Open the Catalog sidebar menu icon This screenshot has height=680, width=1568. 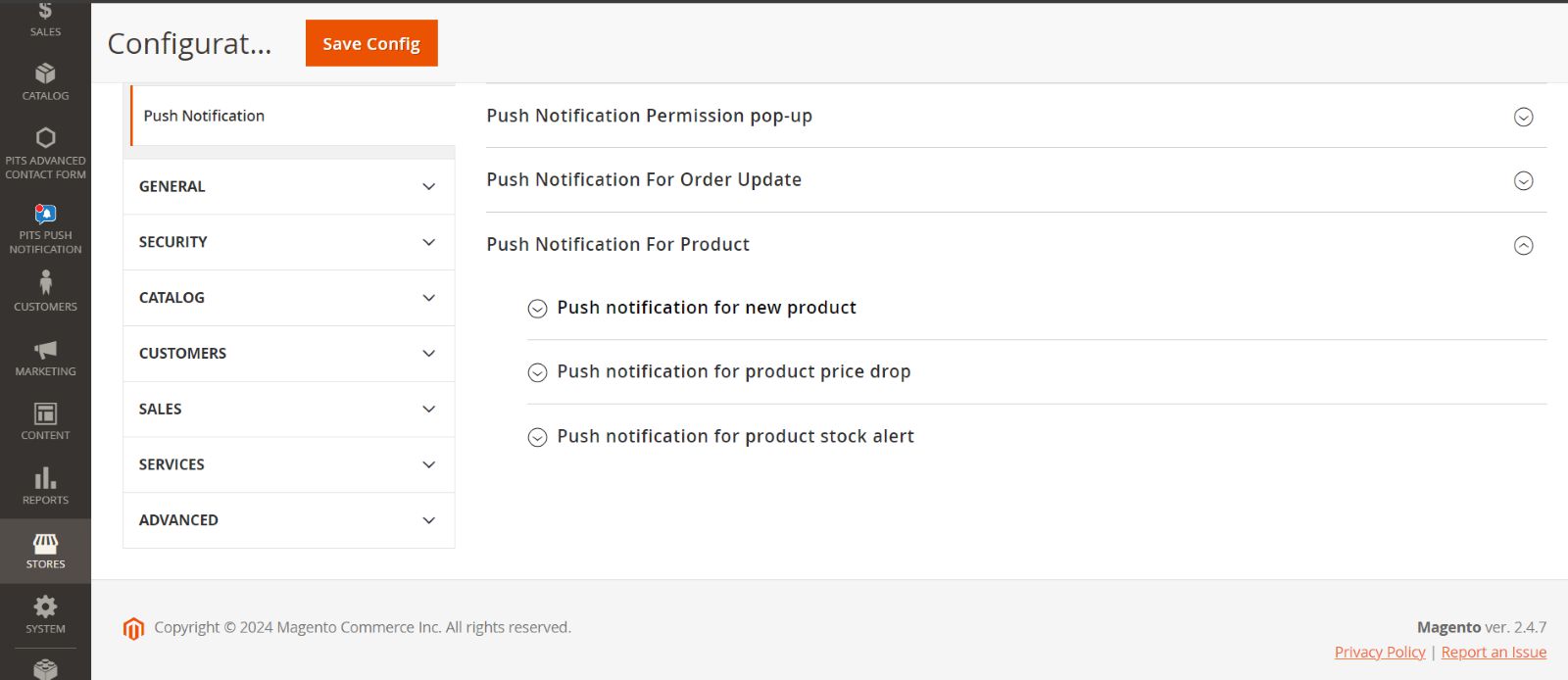coord(45,73)
